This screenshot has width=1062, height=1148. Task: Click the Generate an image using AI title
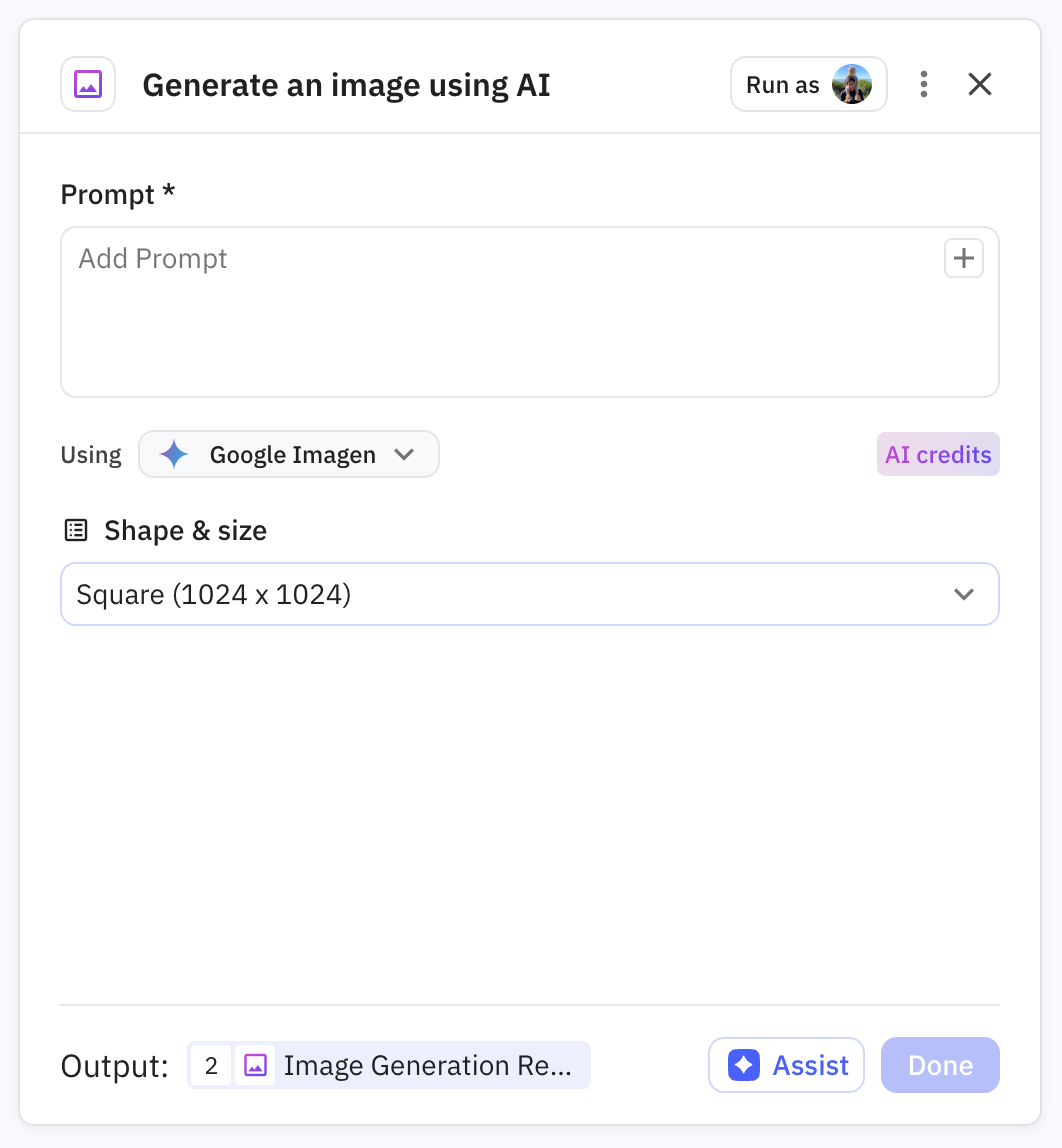346,85
